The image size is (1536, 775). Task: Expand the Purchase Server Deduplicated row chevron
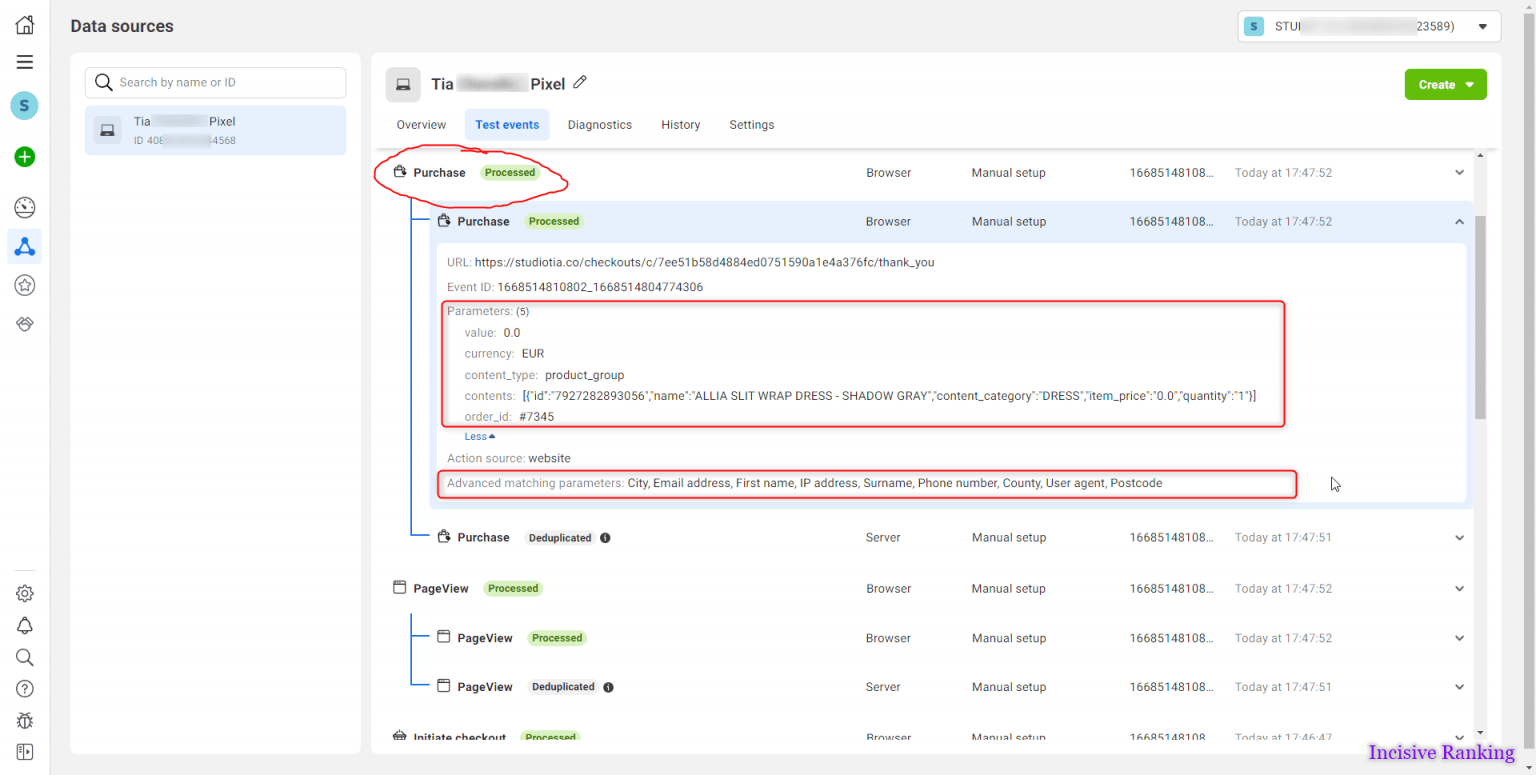pos(1459,538)
